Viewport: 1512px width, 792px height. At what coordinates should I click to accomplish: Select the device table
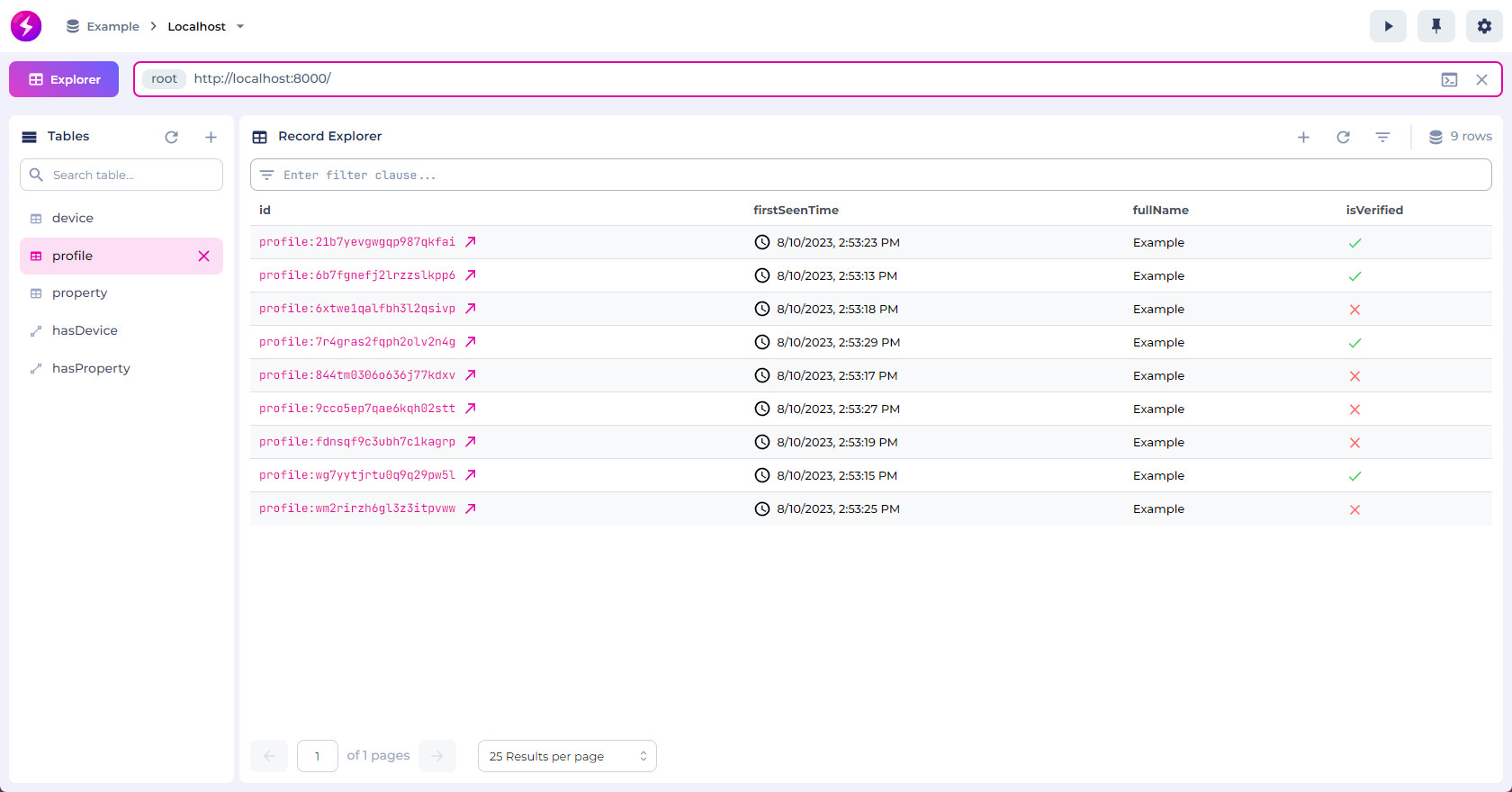click(121, 219)
